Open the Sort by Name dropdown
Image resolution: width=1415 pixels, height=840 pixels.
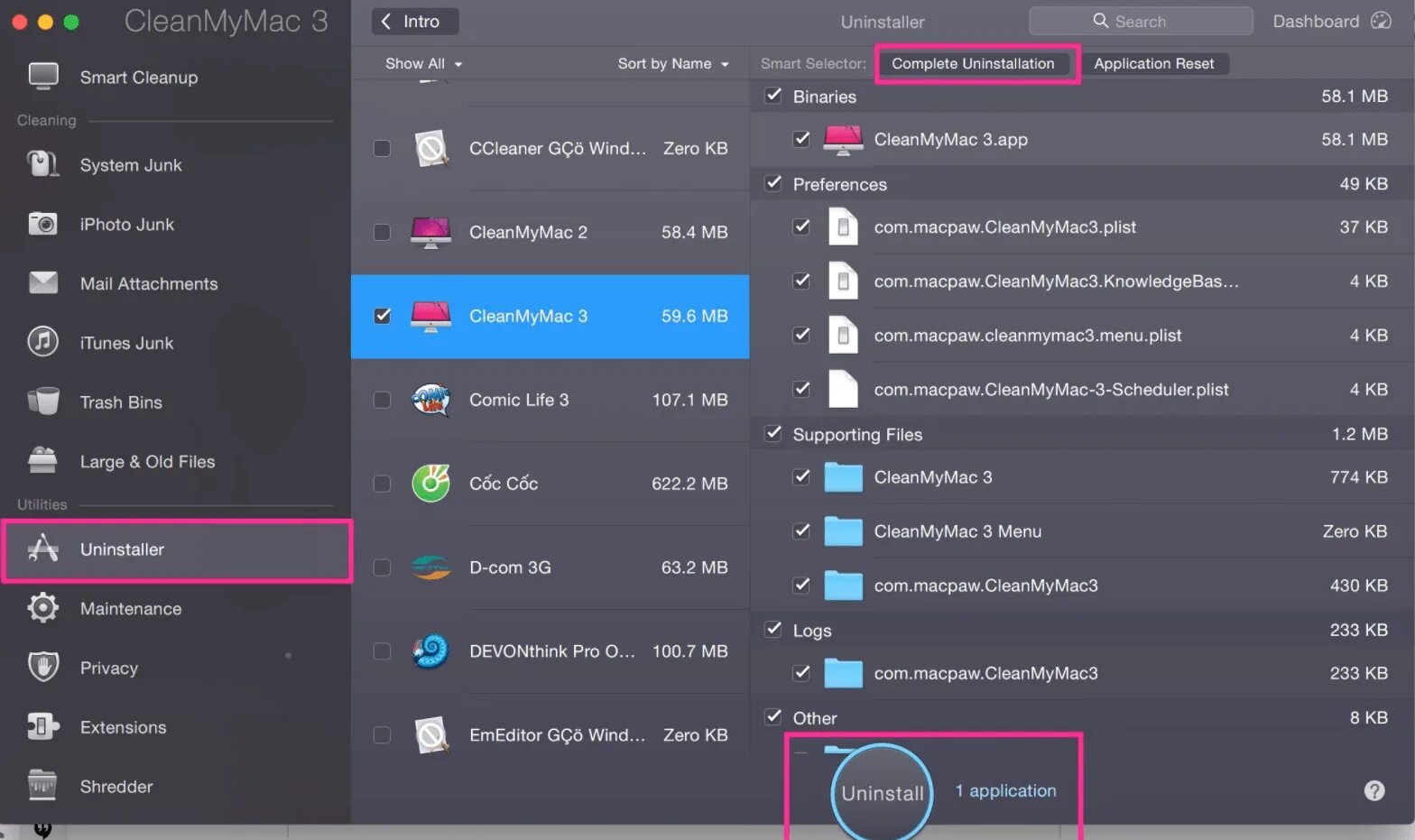(673, 63)
